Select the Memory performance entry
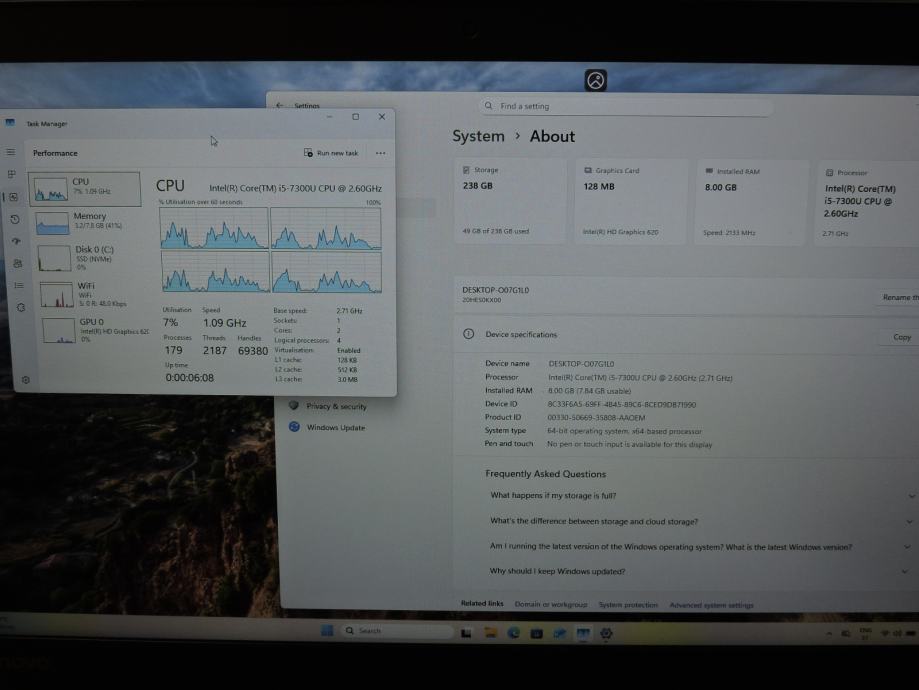Image resolution: width=919 pixels, height=690 pixels. click(x=88, y=222)
